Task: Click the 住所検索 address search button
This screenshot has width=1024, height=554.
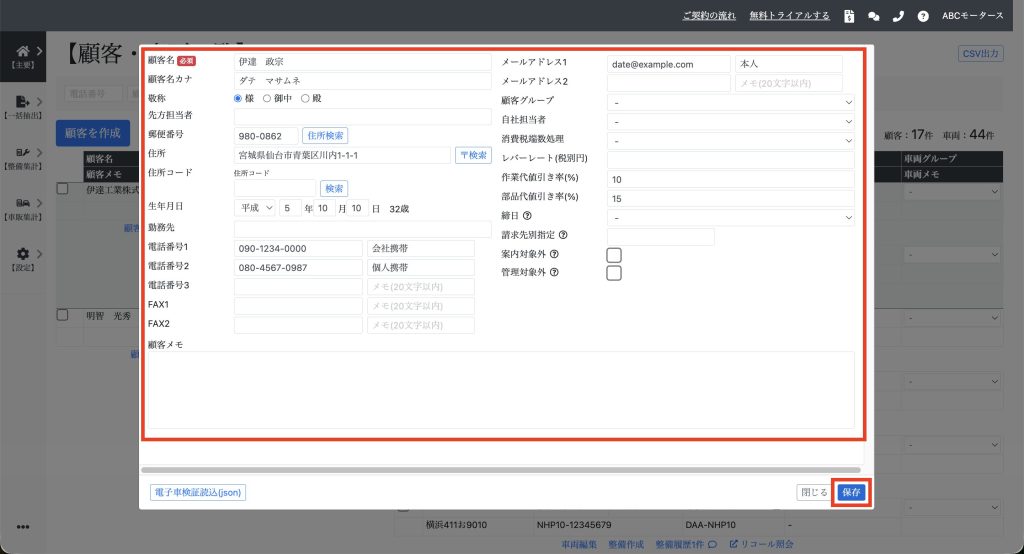Action: point(326,136)
